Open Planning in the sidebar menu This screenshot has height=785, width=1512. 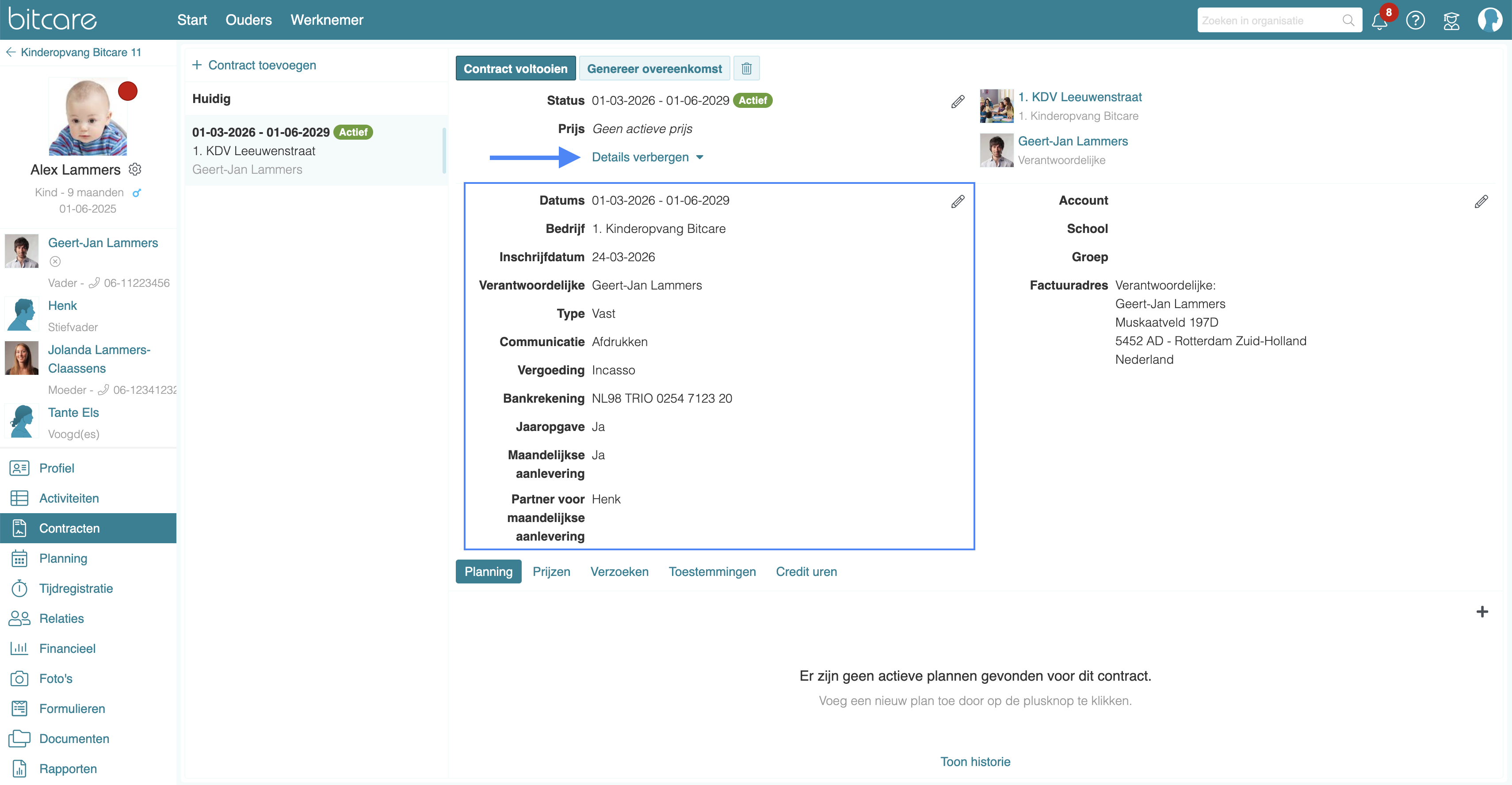click(63, 559)
